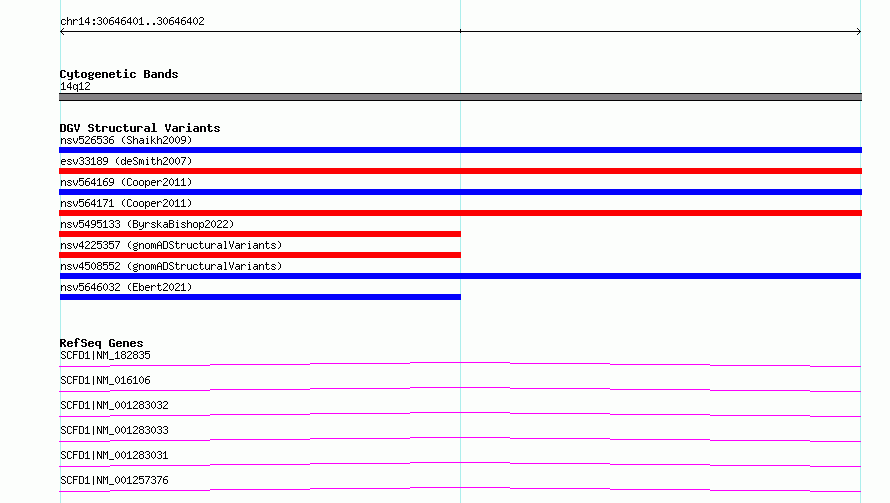Click the nsv564169 (Cooper2011) label
Viewport: 890px width, 503px height.
pos(126,182)
